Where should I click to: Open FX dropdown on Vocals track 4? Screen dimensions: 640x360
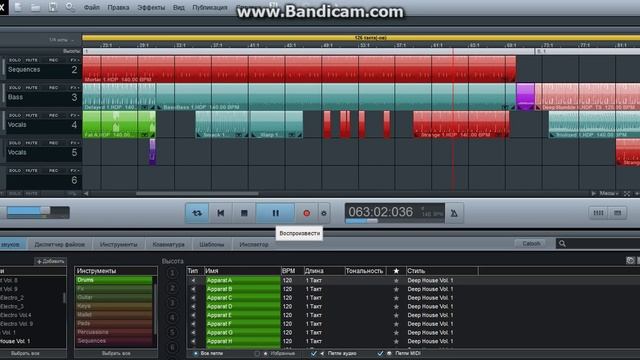[x=75, y=116]
